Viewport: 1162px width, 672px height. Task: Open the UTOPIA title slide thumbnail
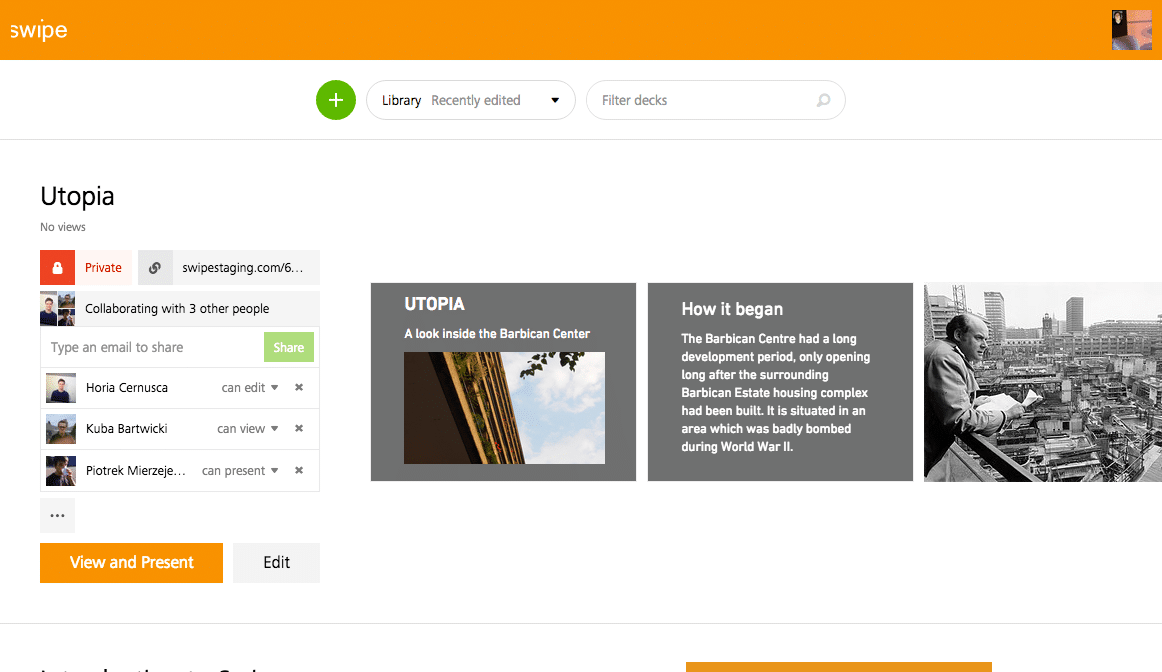tap(503, 382)
